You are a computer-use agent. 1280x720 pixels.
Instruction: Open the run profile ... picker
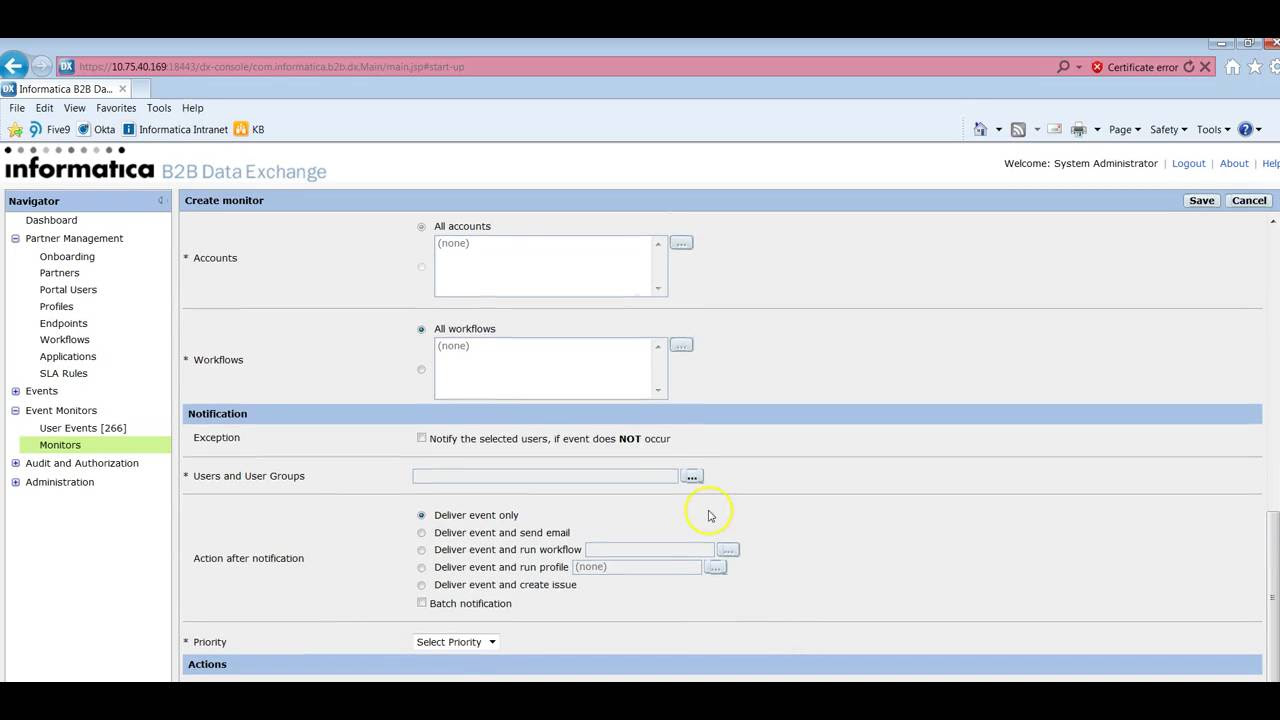point(715,567)
